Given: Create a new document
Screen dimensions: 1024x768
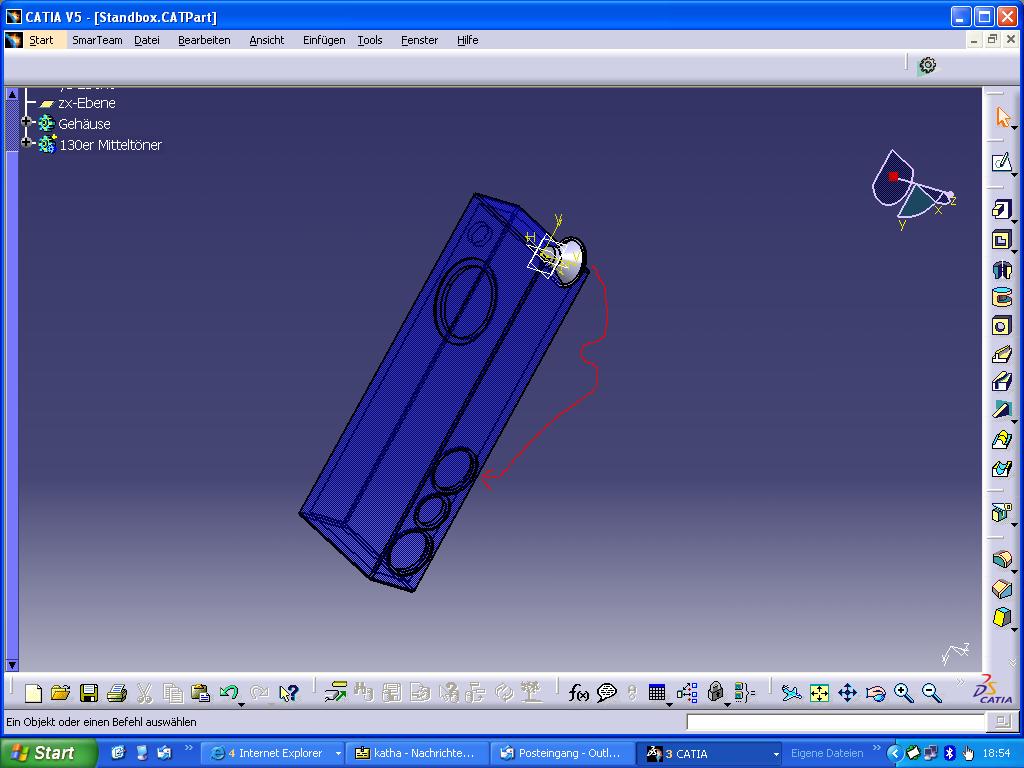Looking at the screenshot, I should tap(33, 693).
